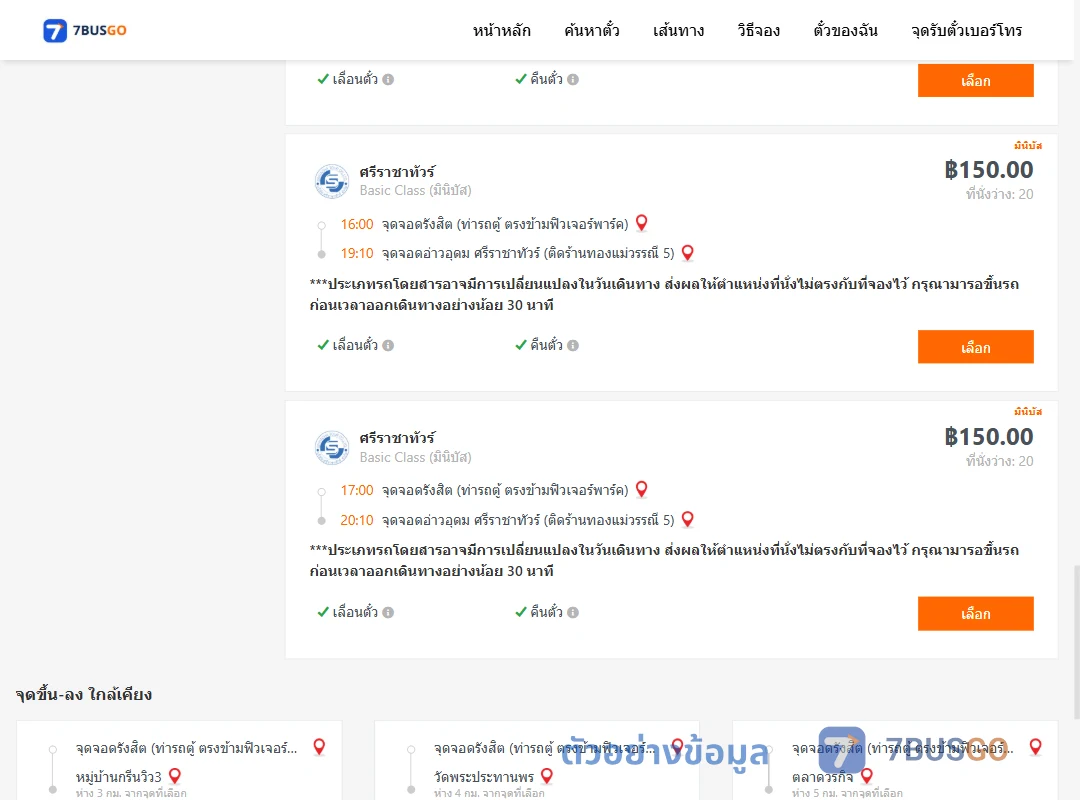Image resolution: width=1080 pixels, height=800 pixels.
Task: Click ฿150.00 price on 17:00 trip
Action: [x=988, y=436]
